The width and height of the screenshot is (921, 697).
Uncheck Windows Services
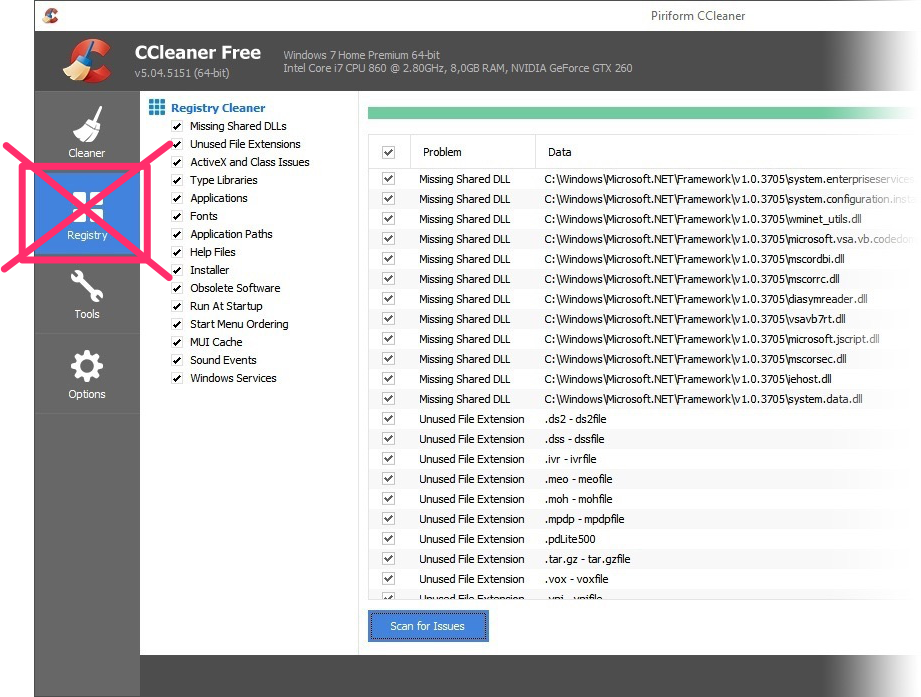point(177,378)
